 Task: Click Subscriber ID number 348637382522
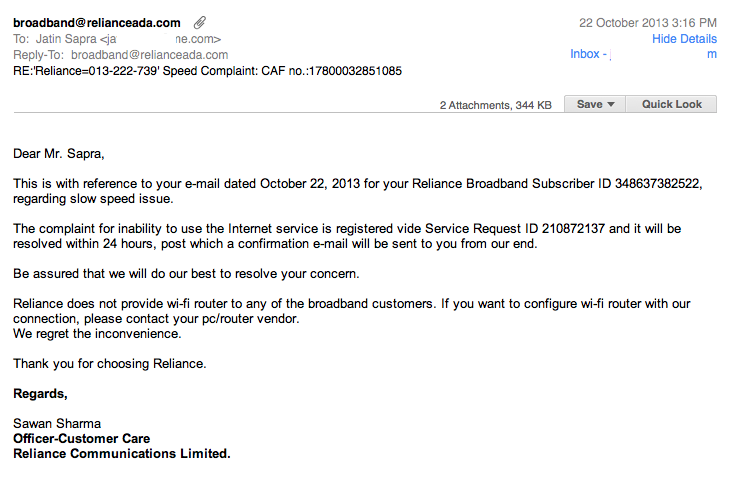coord(651,184)
